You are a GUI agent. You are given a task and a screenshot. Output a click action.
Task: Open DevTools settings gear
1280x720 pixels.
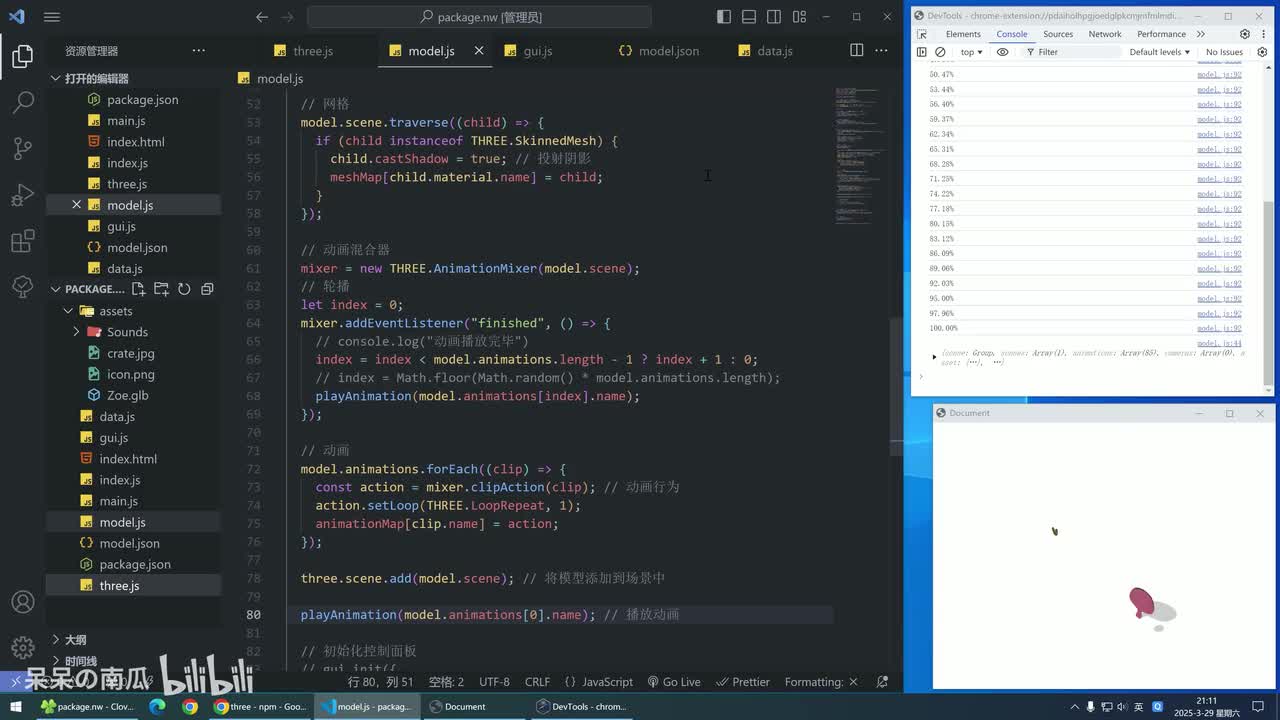click(x=1245, y=34)
